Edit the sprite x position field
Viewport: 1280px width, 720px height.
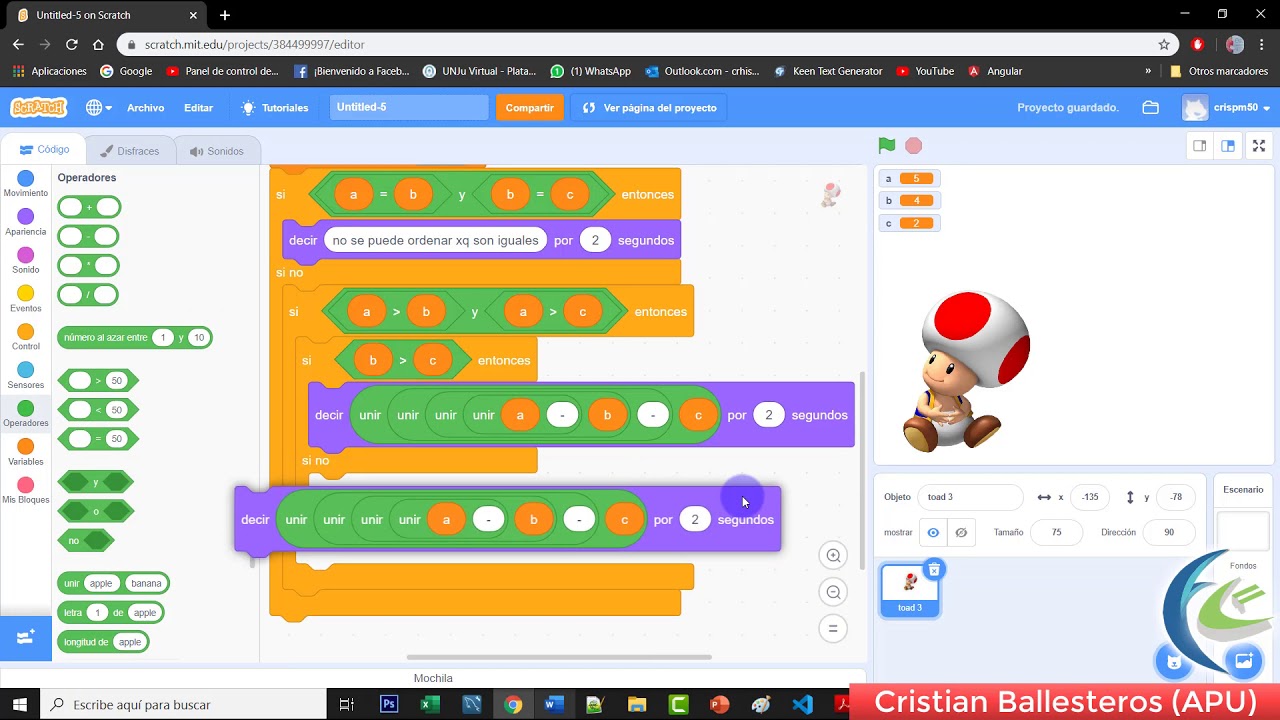(x=1090, y=497)
